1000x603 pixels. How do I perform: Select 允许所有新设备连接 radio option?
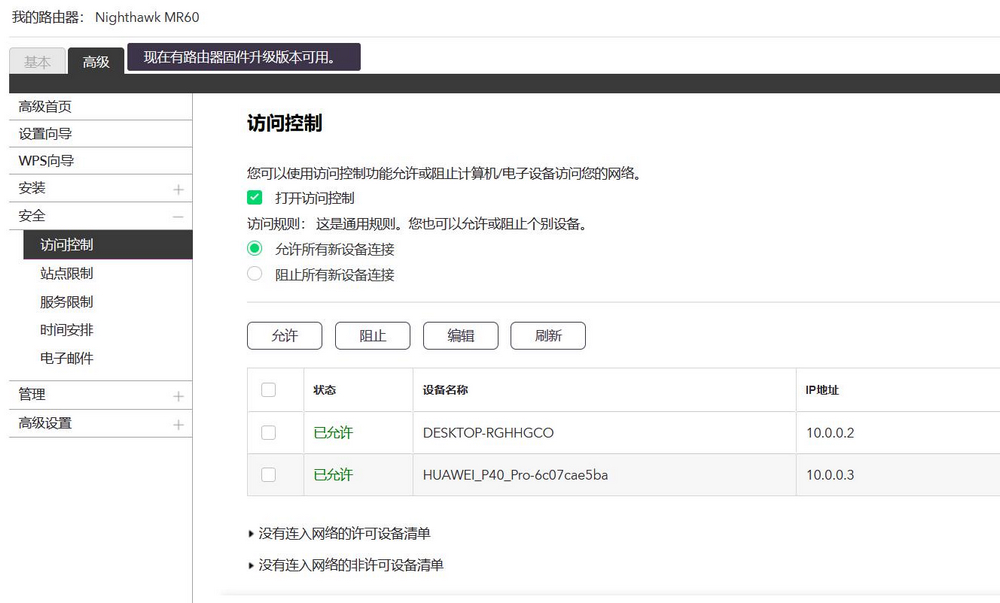[x=254, y=248]
